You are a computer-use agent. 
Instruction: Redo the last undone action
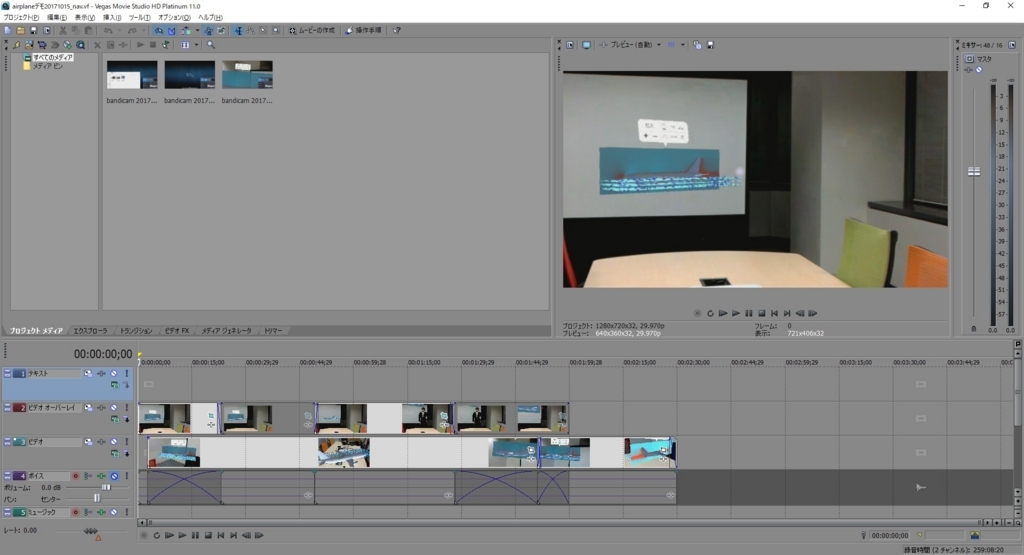click(x=132, y=30)
